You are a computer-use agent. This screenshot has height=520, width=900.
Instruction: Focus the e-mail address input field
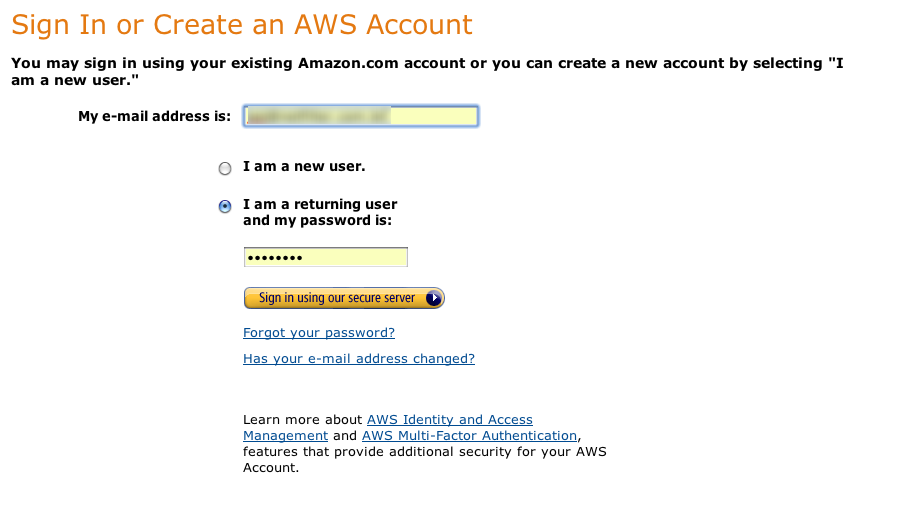point(434,116)
